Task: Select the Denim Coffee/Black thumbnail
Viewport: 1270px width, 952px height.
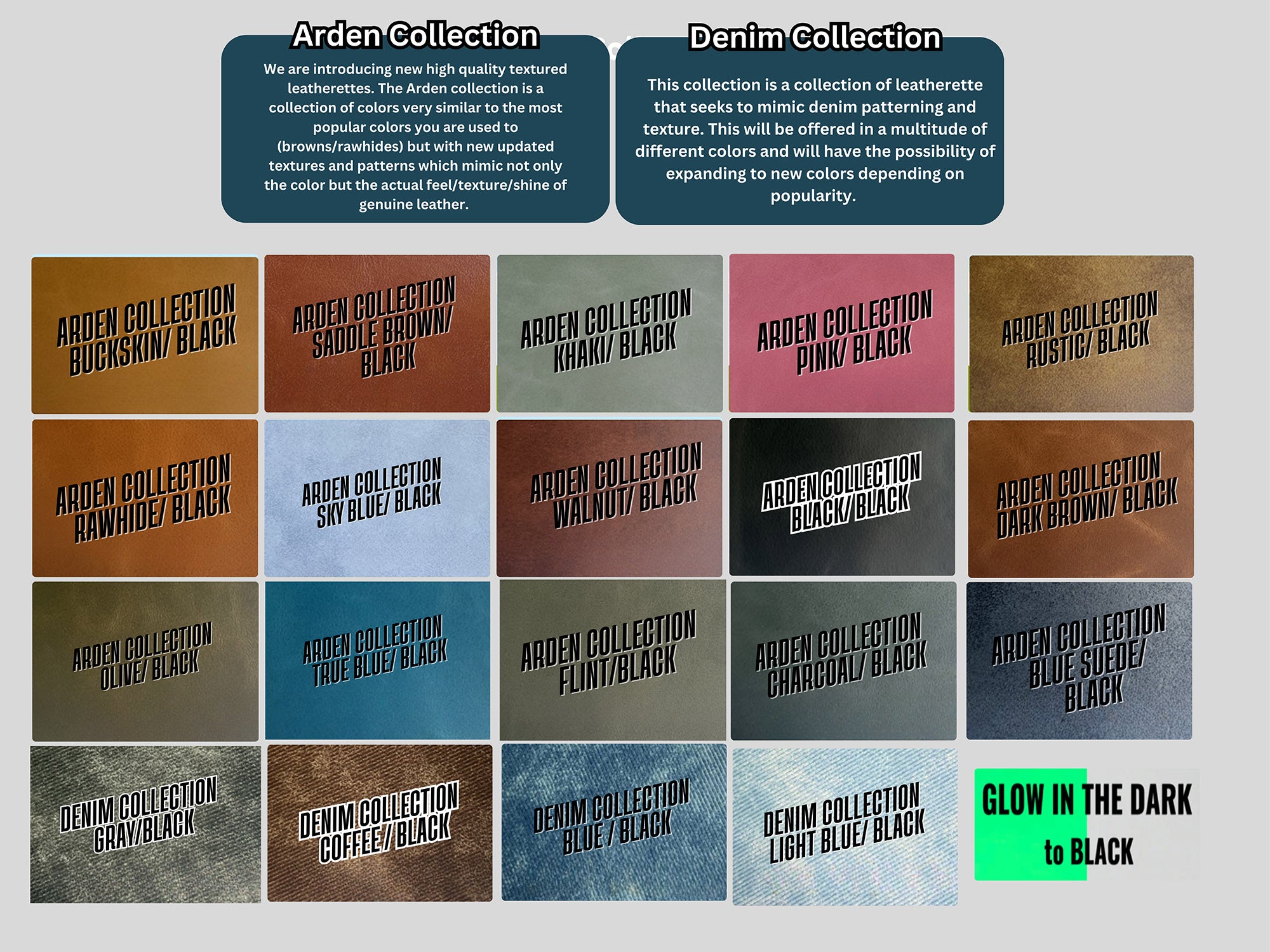Action: tap(379, 823)
